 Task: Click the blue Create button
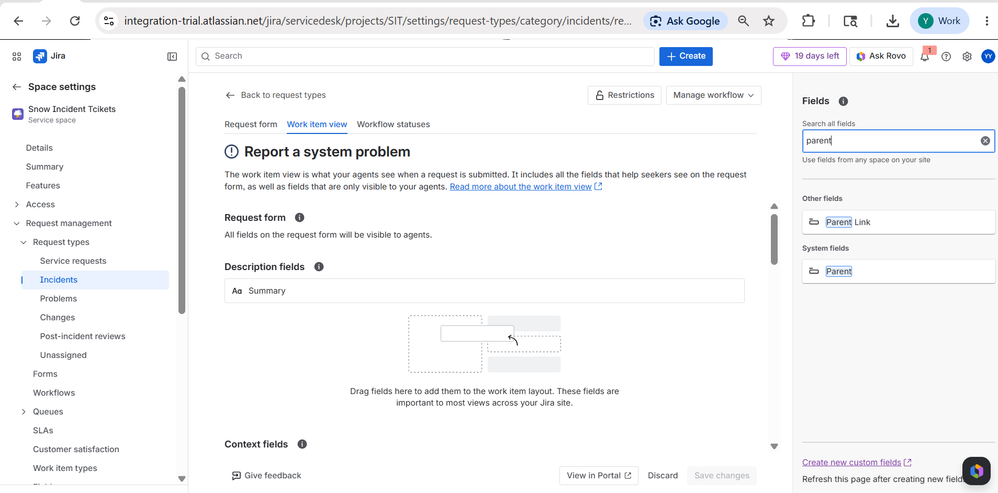685,56
